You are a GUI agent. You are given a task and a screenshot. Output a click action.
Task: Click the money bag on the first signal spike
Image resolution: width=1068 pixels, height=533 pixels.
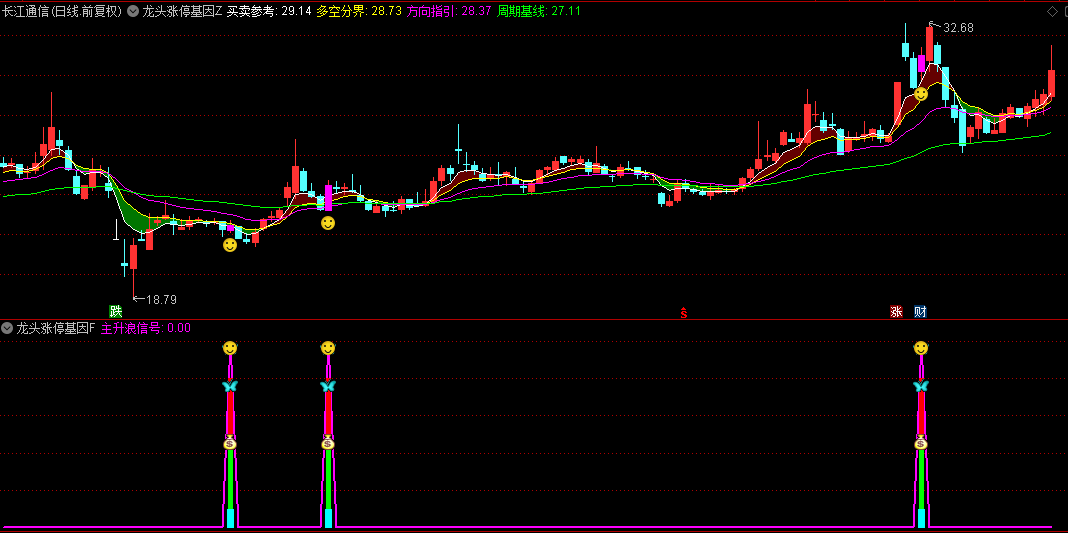pos(230,442)
